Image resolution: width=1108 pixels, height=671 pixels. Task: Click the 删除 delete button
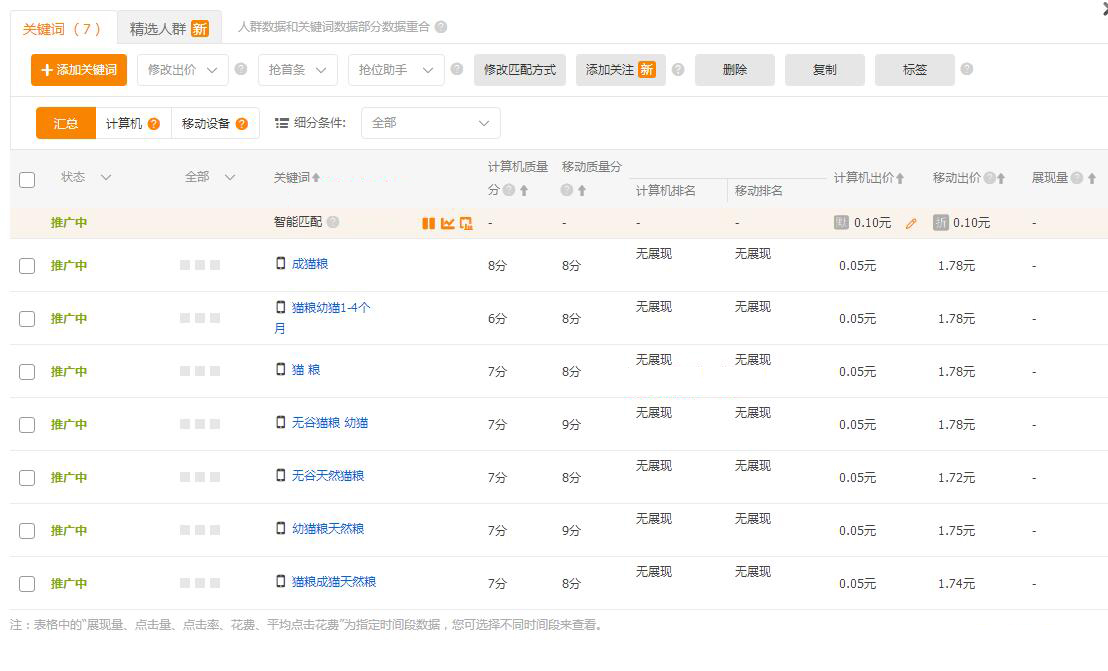[734, 70]
